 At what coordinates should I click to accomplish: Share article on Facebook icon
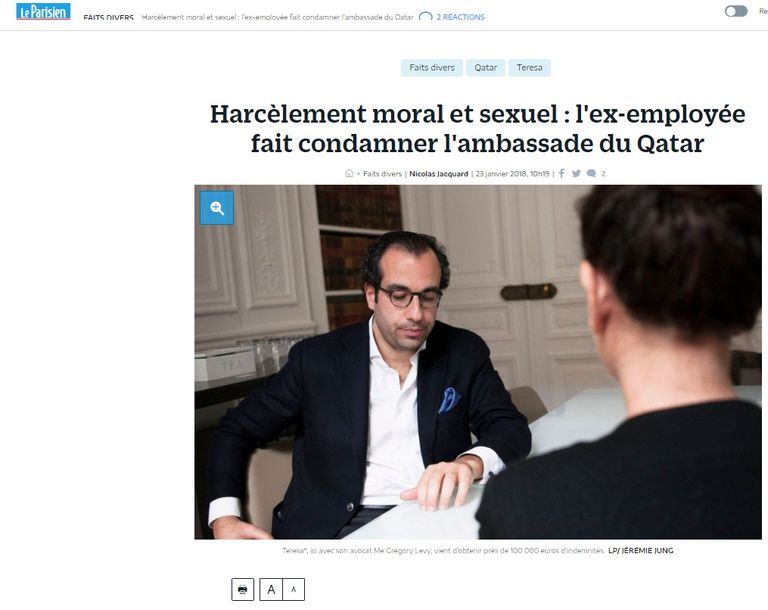pyautogui.click(x=562, y=173)
